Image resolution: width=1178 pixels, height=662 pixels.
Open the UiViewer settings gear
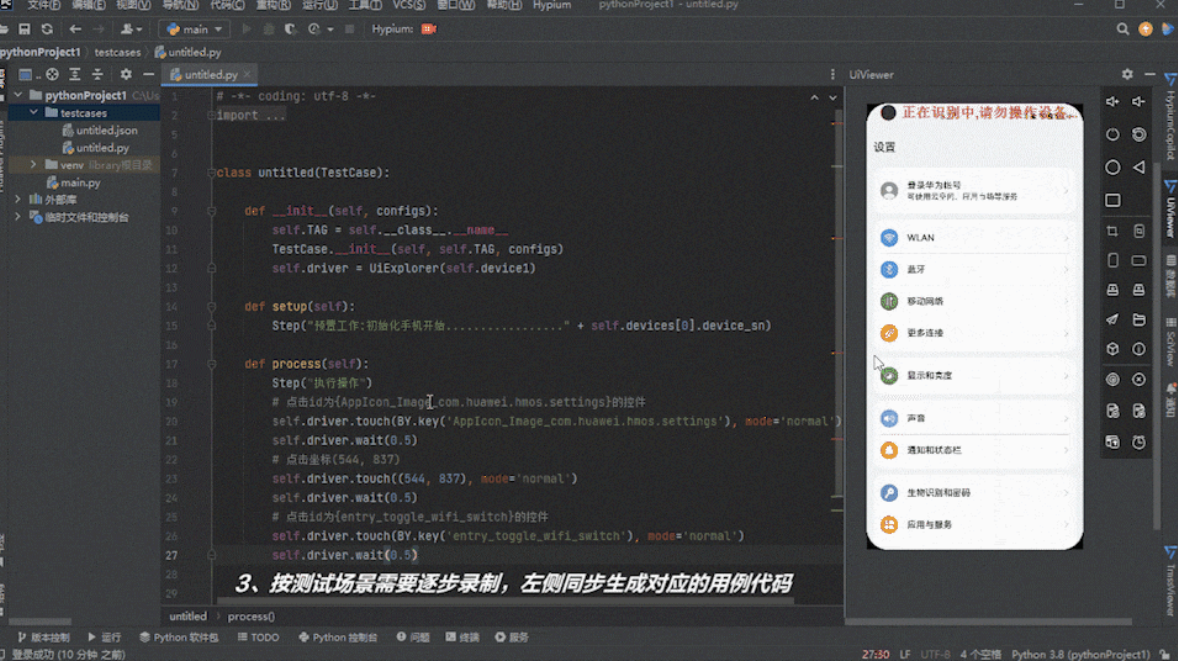tap(1127, 74)
